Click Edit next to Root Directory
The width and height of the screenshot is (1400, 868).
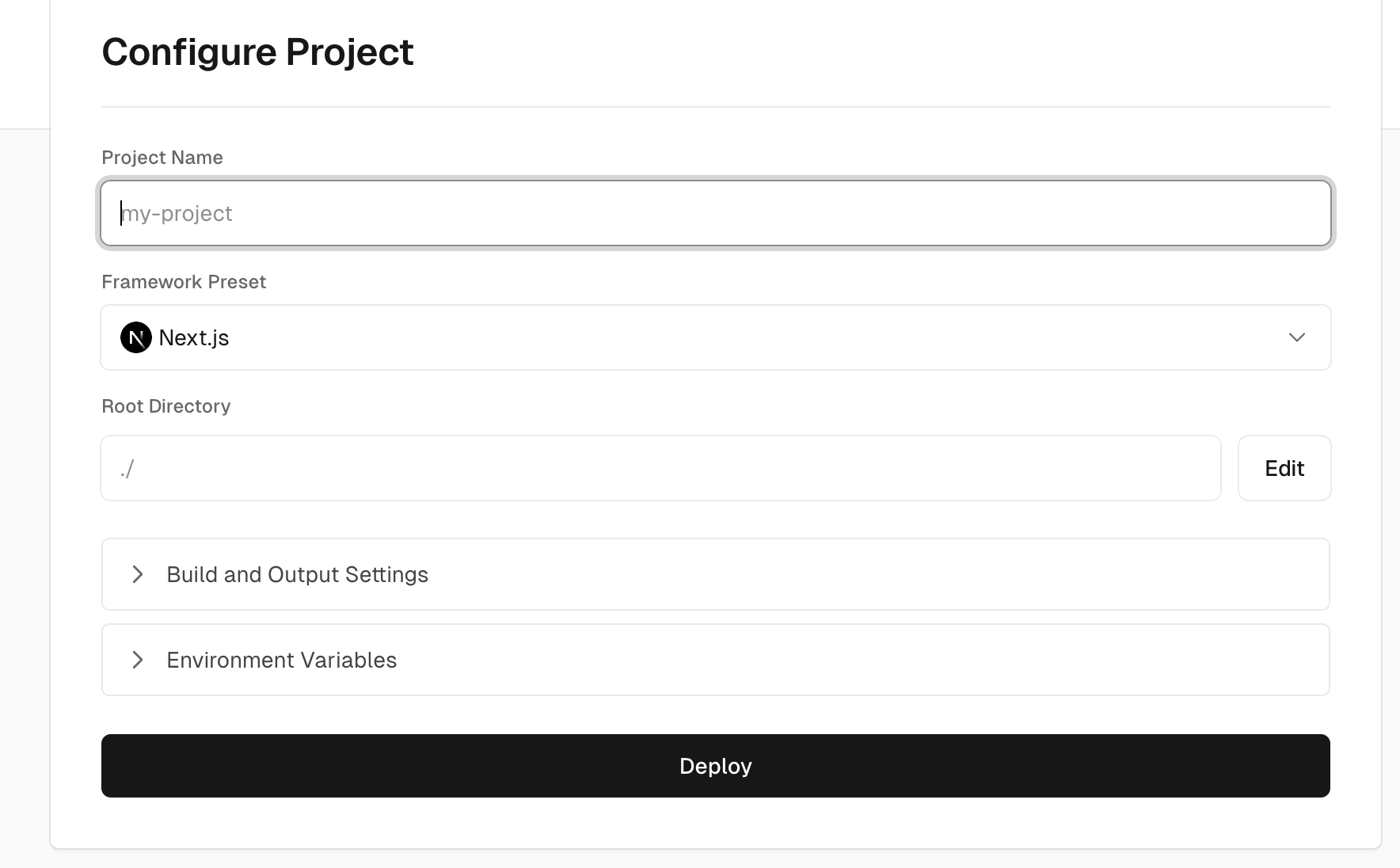[x=1284, y=468]
